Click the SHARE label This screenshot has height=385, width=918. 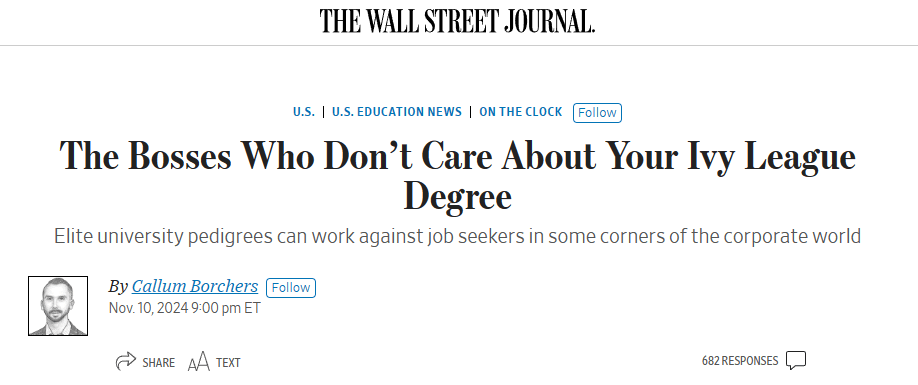coord(159,363)
